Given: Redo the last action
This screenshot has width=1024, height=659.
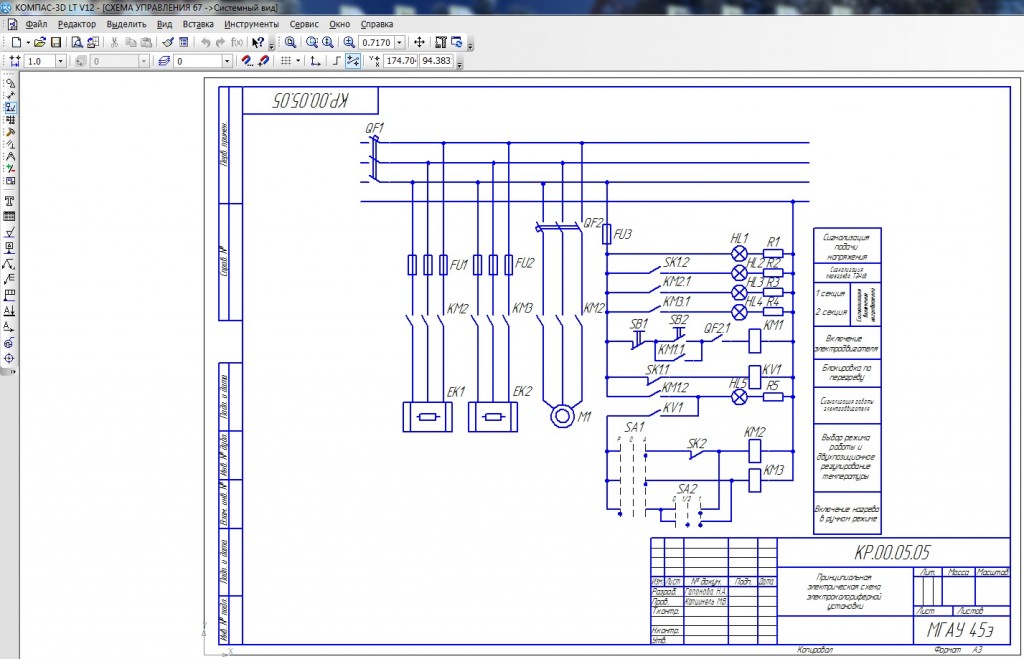Looking at the screenshot, I should [220, 42].
